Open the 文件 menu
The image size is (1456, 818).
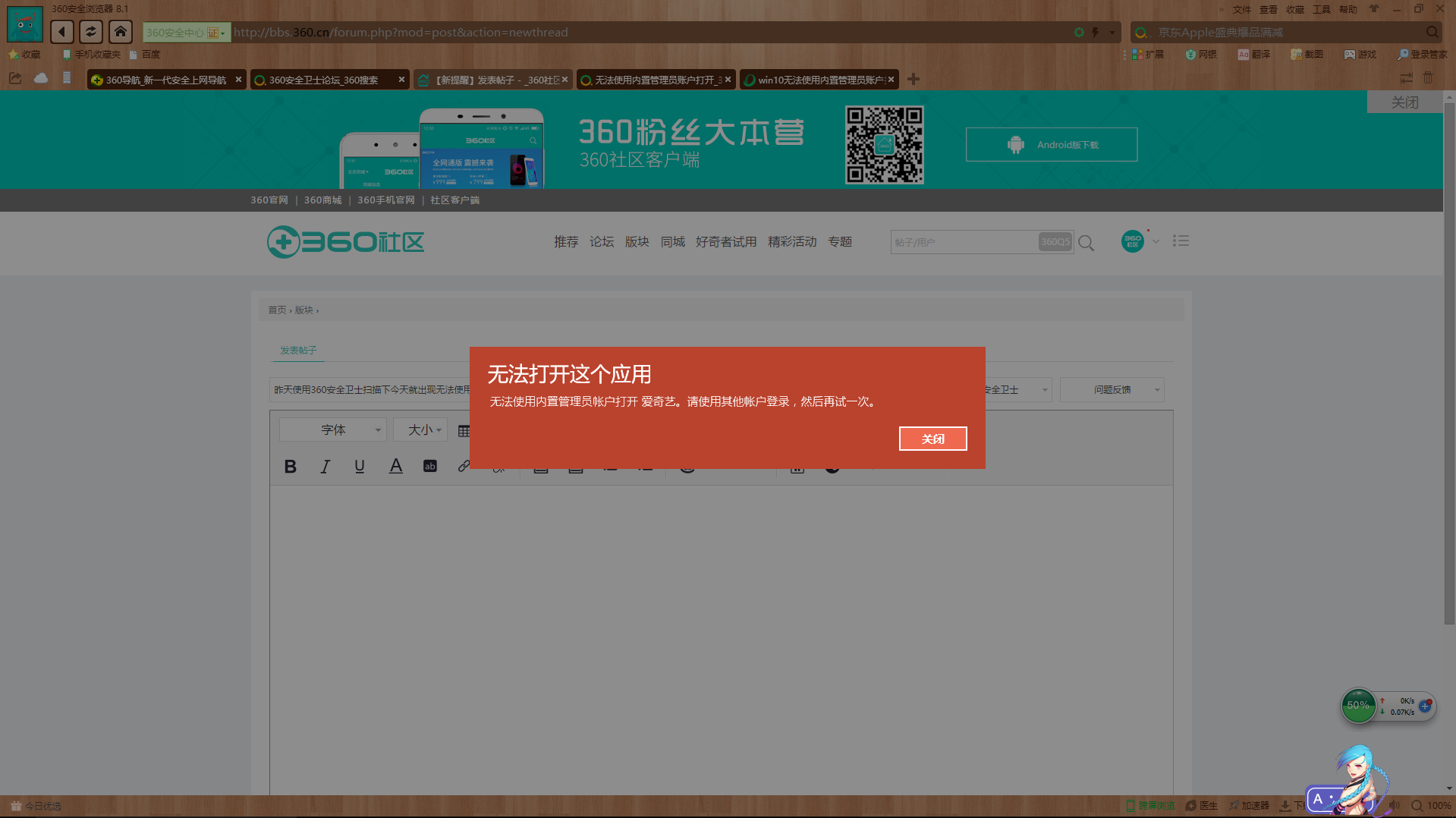[1241, 10]
